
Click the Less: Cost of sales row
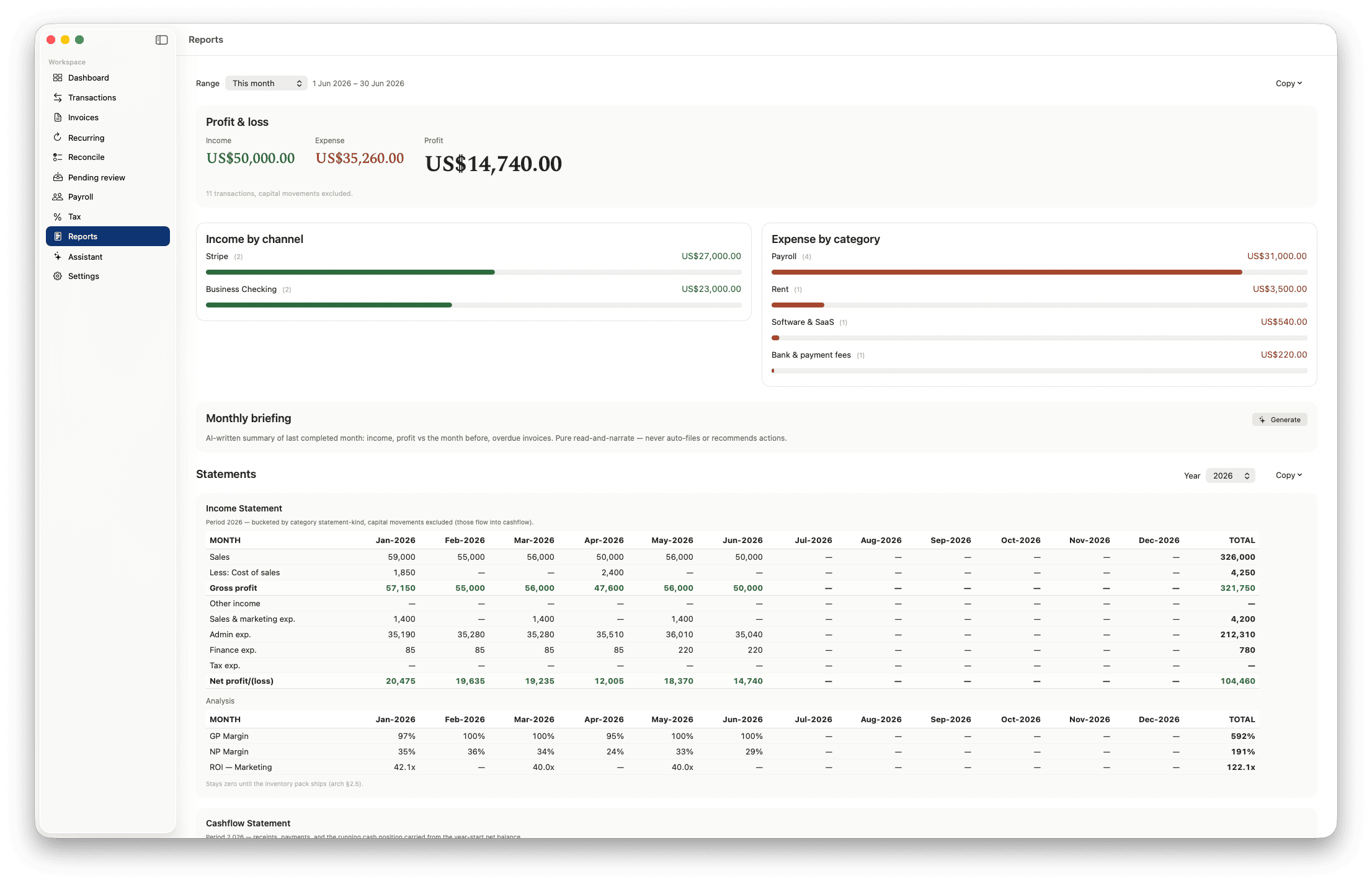click(732, 572)
